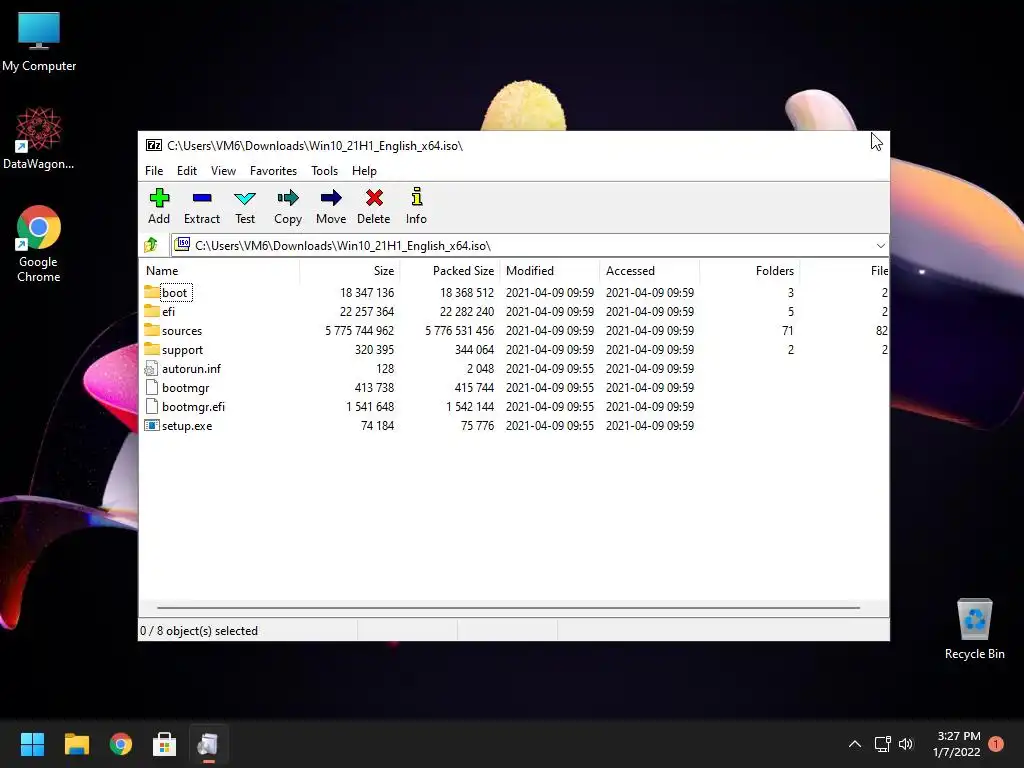This screenshot has width=1024, height=768.
Task: Open the Info toolbar button
Action: (x=416, y=206)
